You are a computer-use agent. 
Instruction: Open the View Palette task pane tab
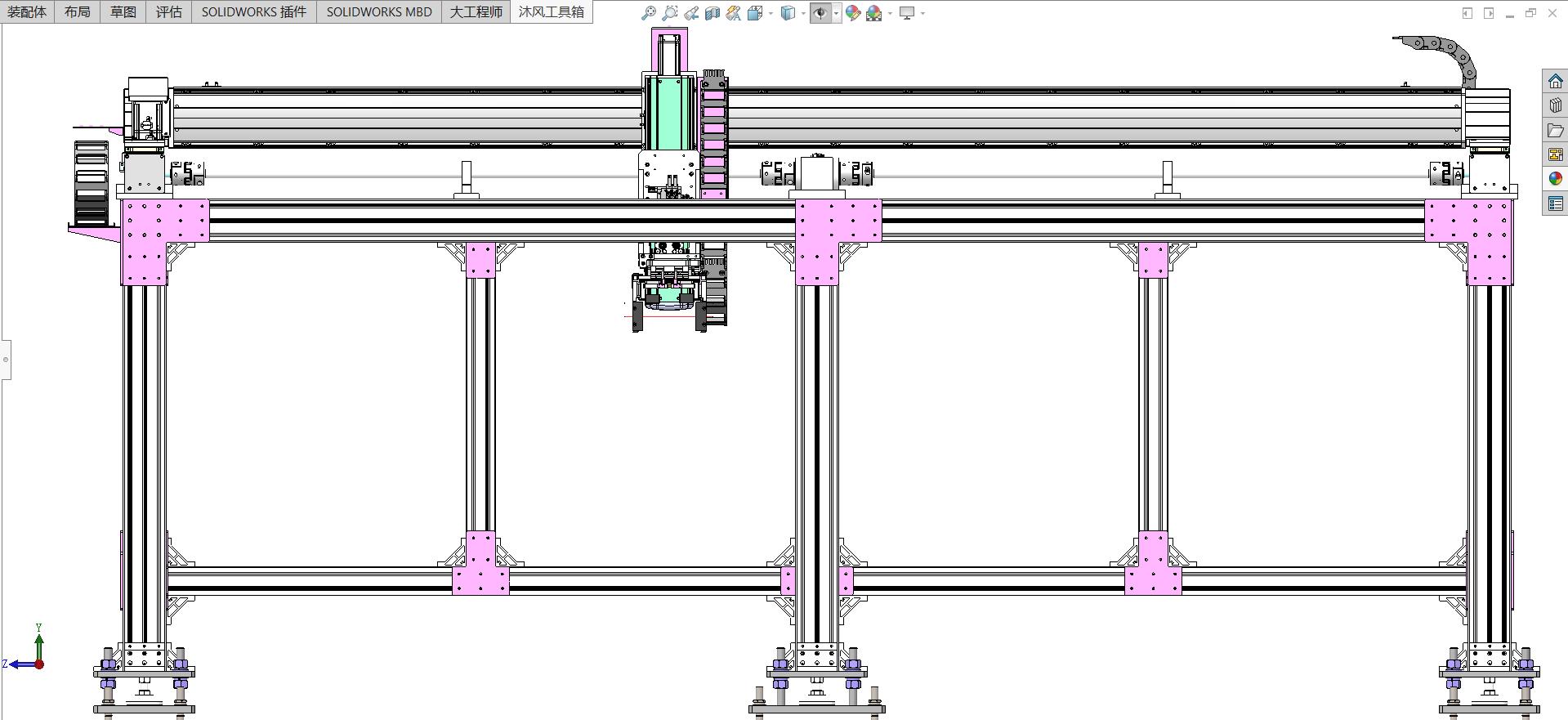click(1555, 154)
